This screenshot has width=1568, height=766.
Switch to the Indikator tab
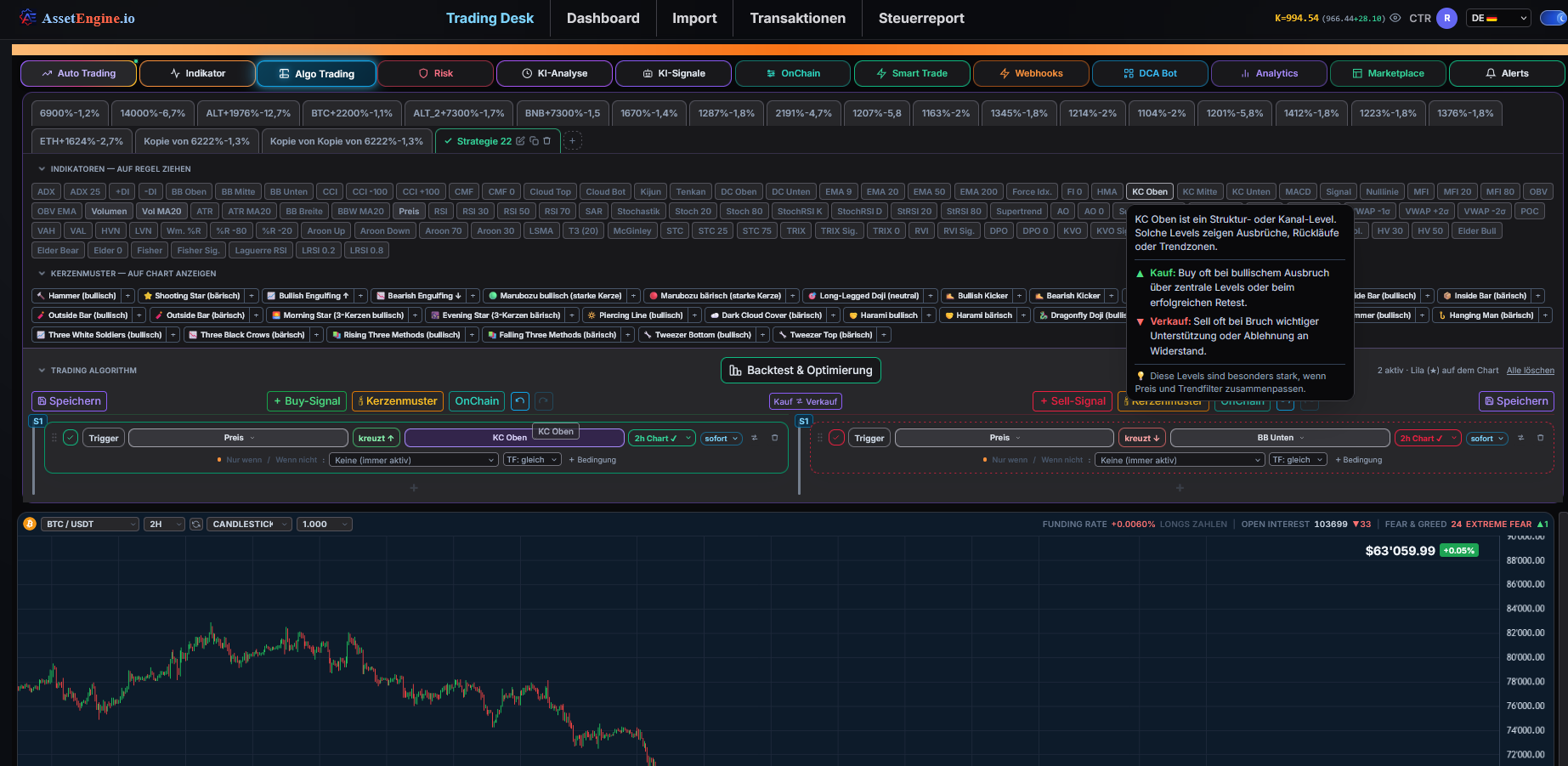[197, 73]
